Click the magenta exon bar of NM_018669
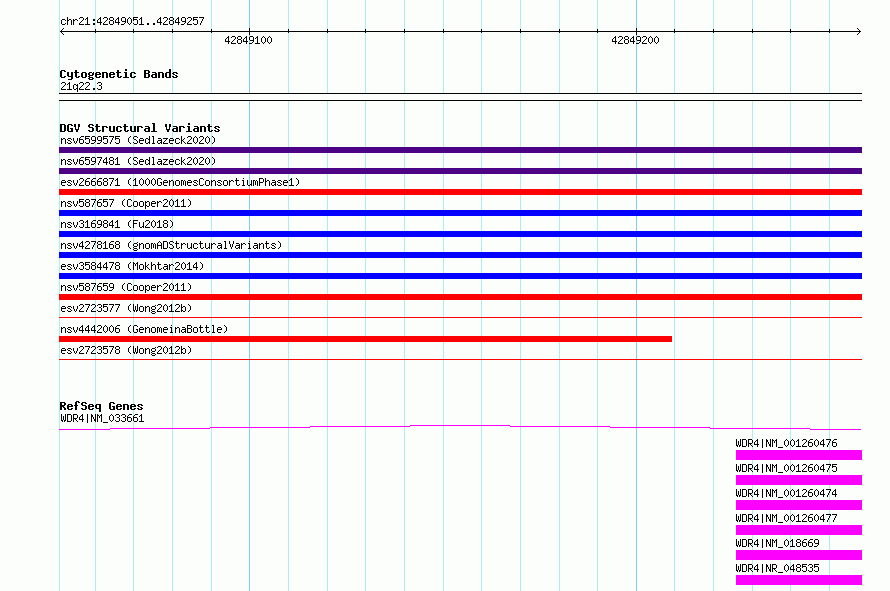This screenshot has height=591, width=890. point(799,555)
